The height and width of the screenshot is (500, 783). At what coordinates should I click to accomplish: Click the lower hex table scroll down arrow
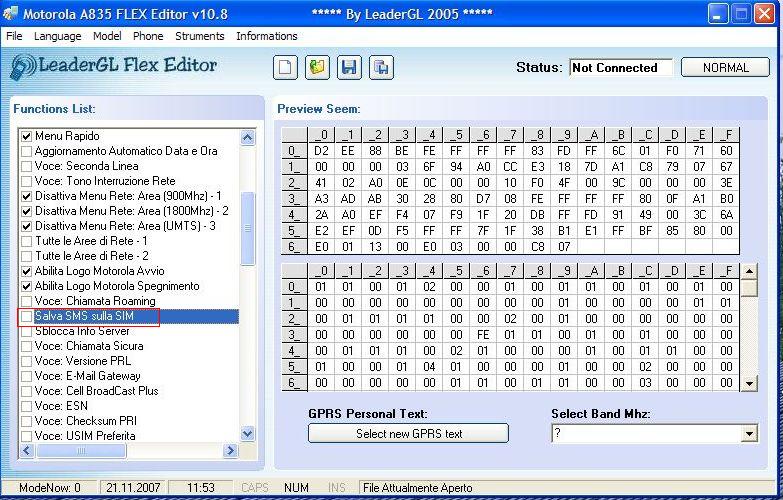tap(749, 384)
